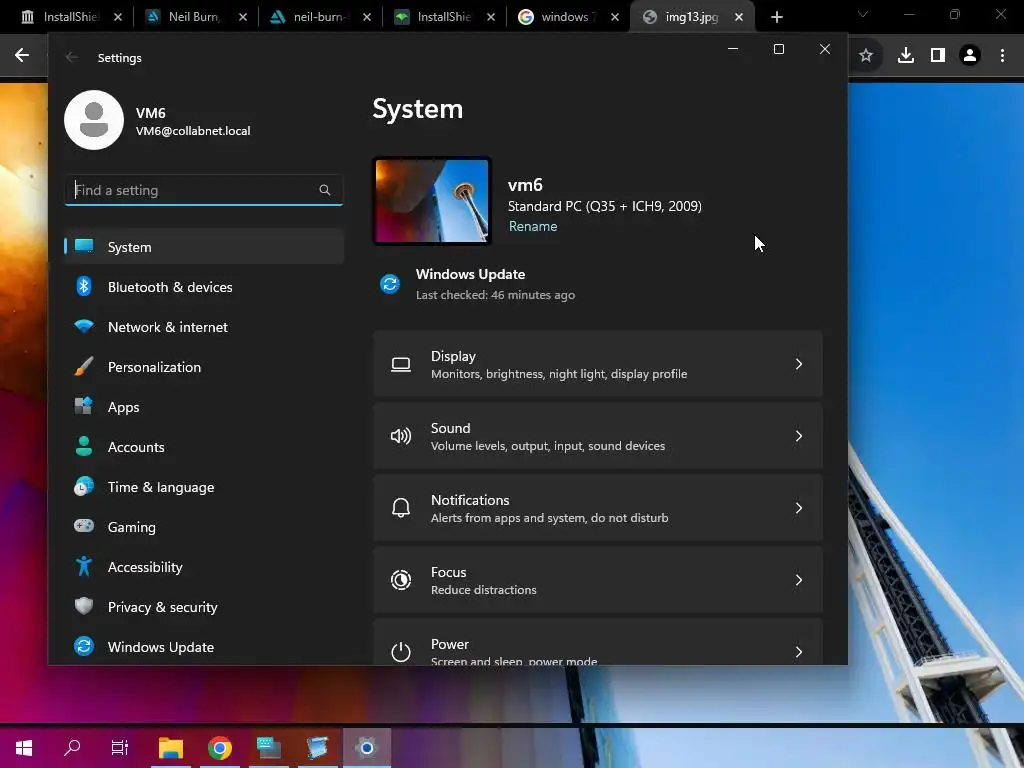Click the VM6@collabnet.local account text
This screenshot has width=1024, height=768.
[x=193, y=131]
